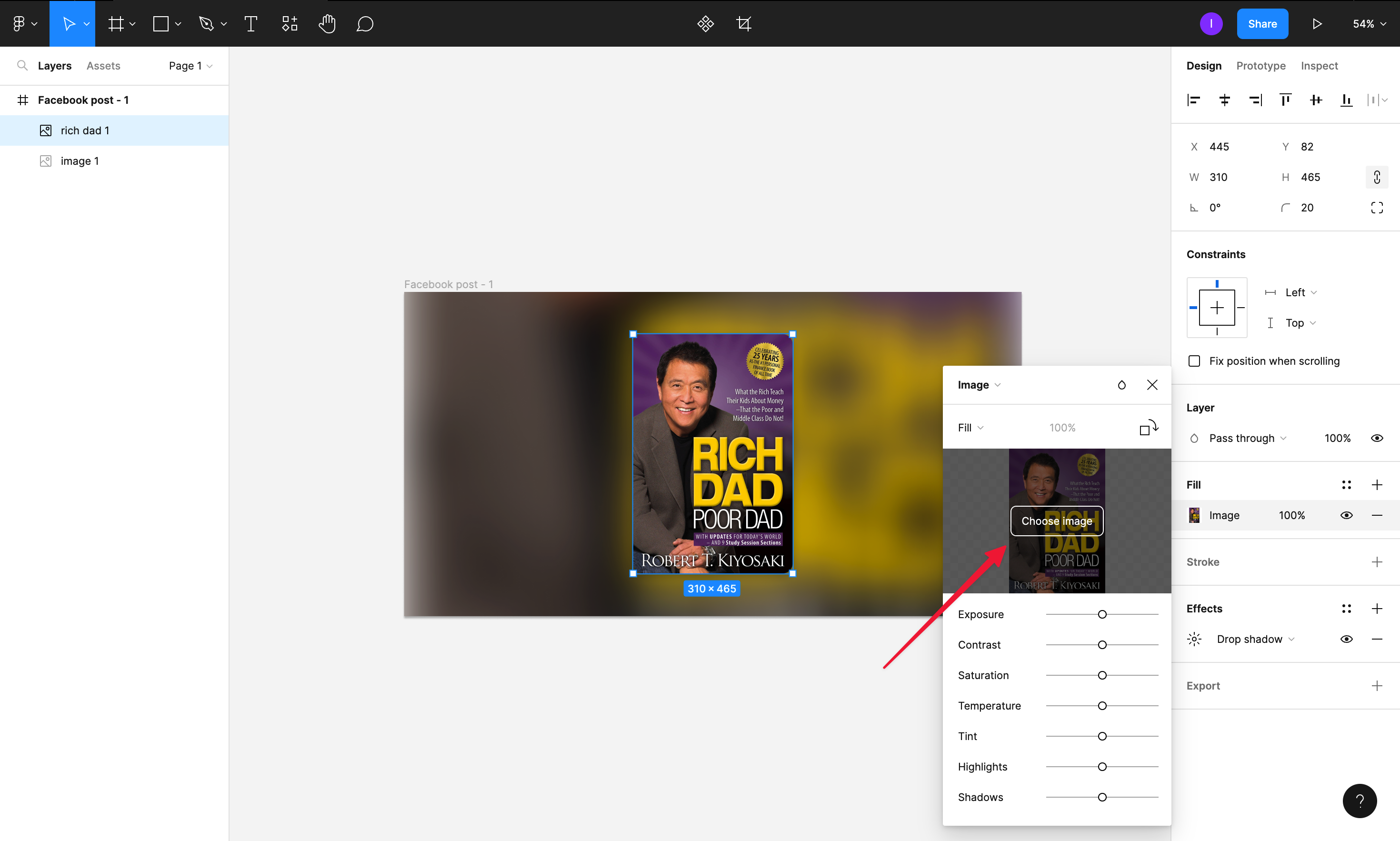Align right icon in Design panel
The width and height of the screenshot is (1400, 841).
[x=1255, y=100]
